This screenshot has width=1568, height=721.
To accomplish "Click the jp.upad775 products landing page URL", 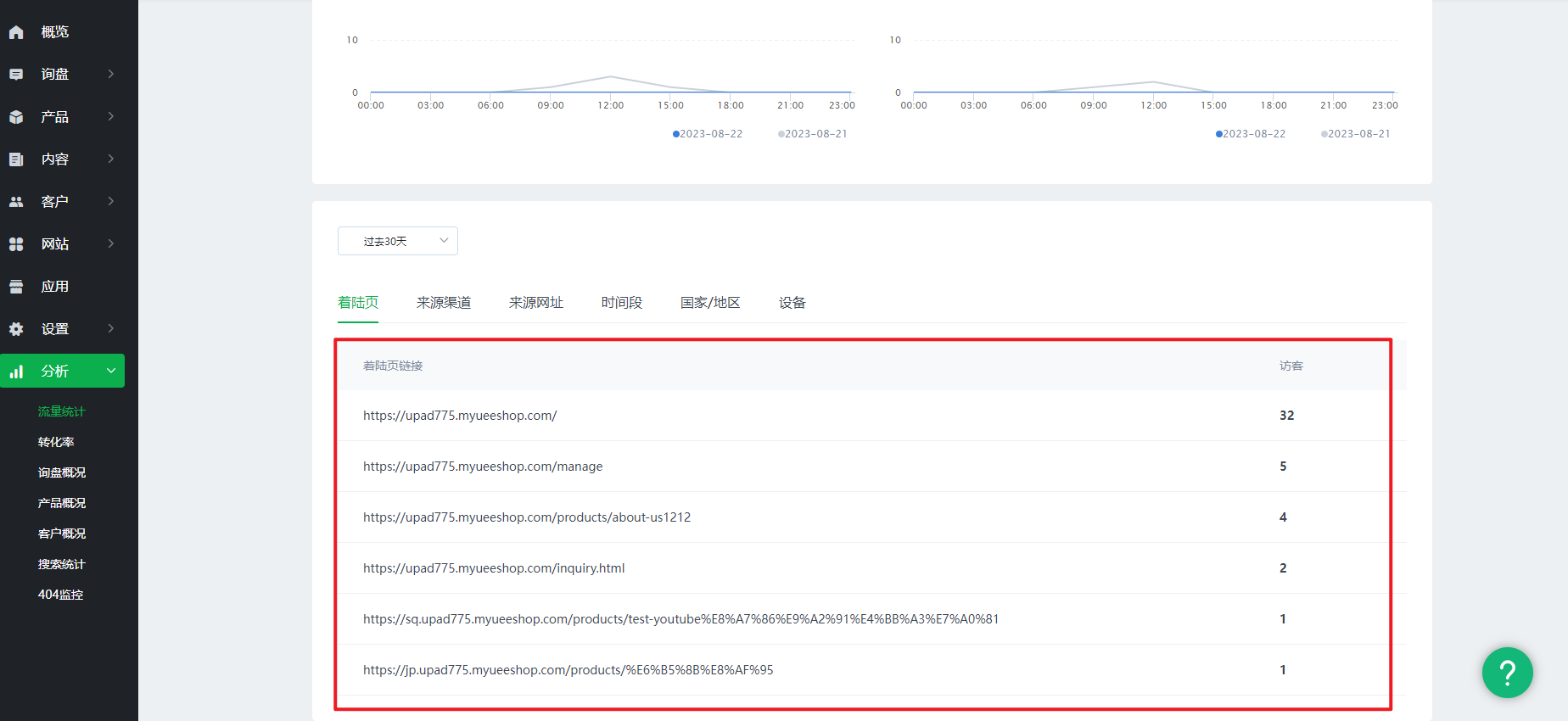I will (x=568, y=670).
